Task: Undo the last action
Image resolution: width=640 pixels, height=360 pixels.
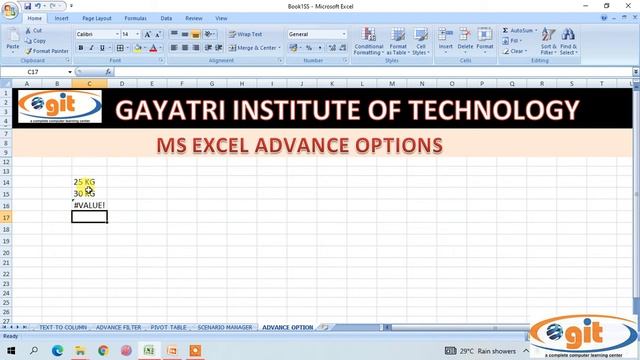Action: (38, 6)
